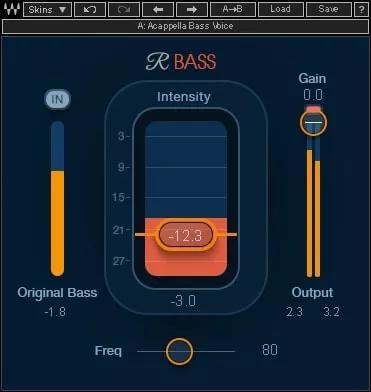Go to the previous preset arrow
Image resolution: width=371 pixels, height=392 pixels.
coord(158,9)
